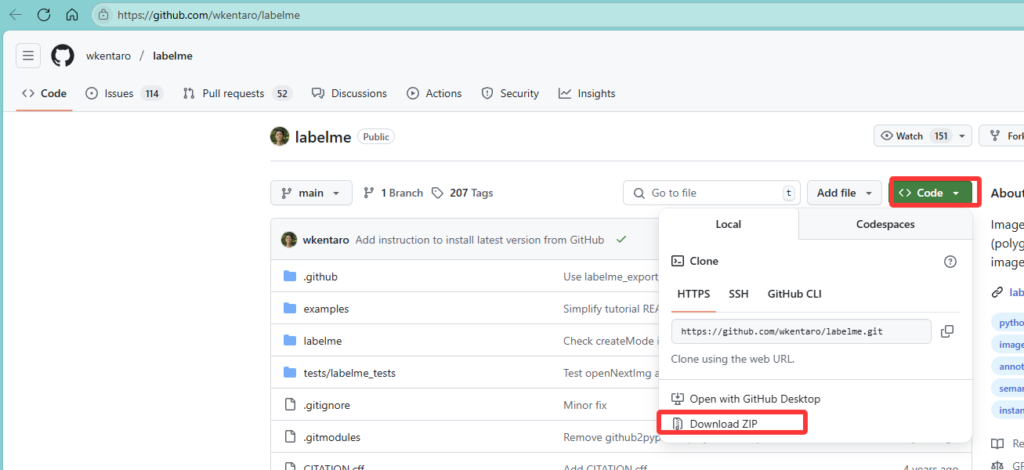Open the Discussions tab
The width and height of the screenshot is (1024, 470).
(x=349, y=93)
